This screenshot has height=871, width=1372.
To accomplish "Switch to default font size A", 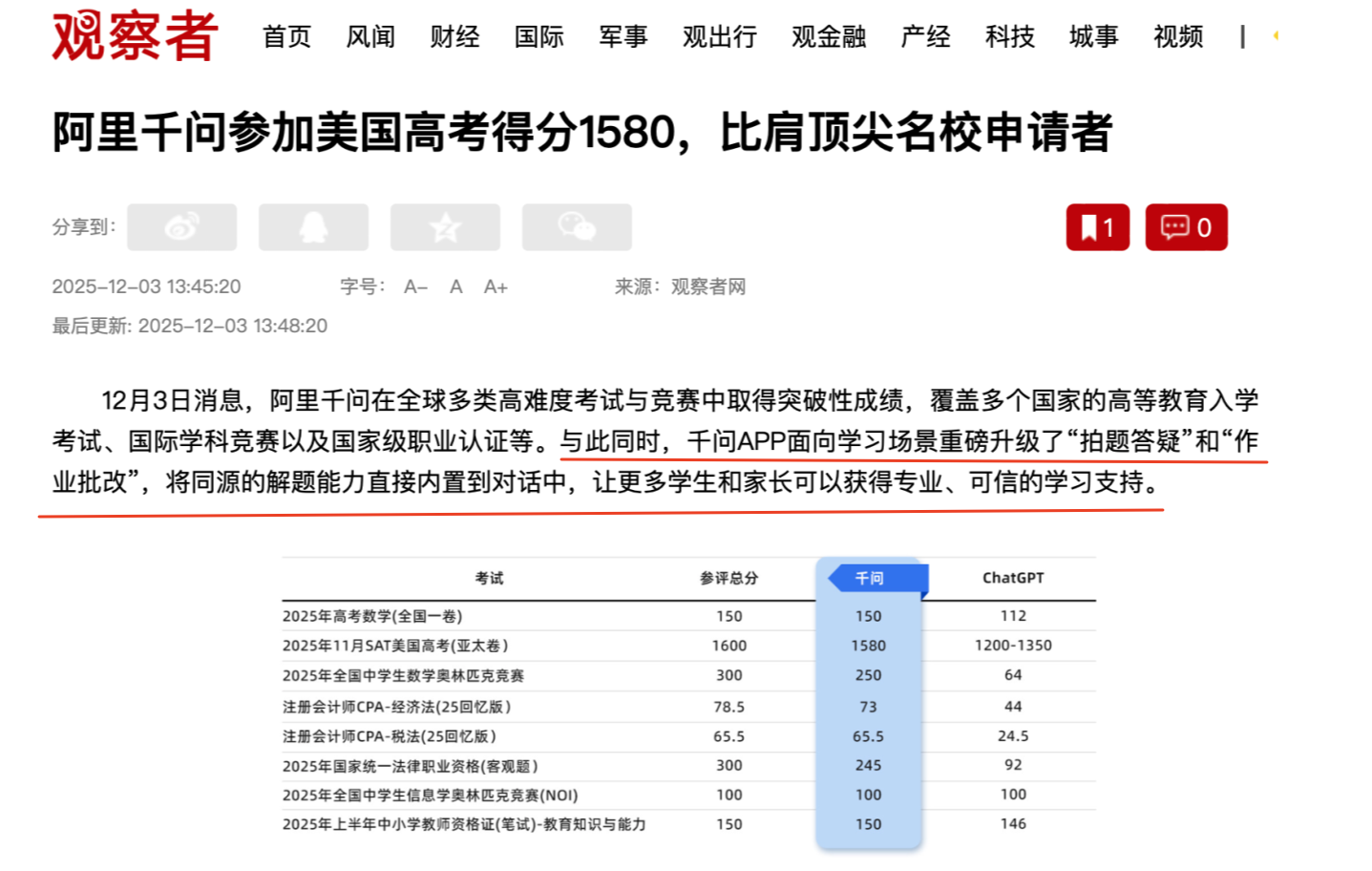I will pos(455,287).
